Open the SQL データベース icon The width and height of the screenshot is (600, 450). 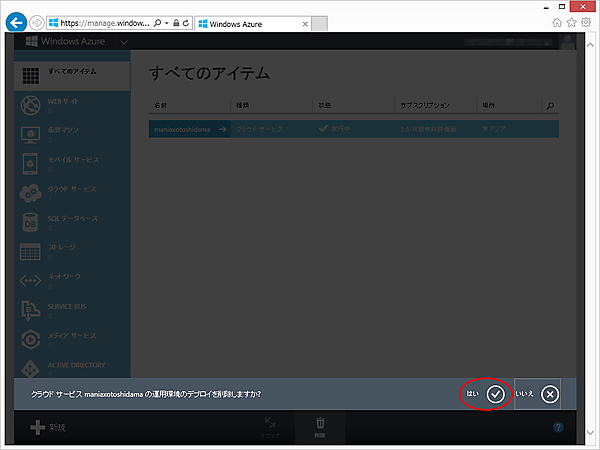(x=30, y=220)
